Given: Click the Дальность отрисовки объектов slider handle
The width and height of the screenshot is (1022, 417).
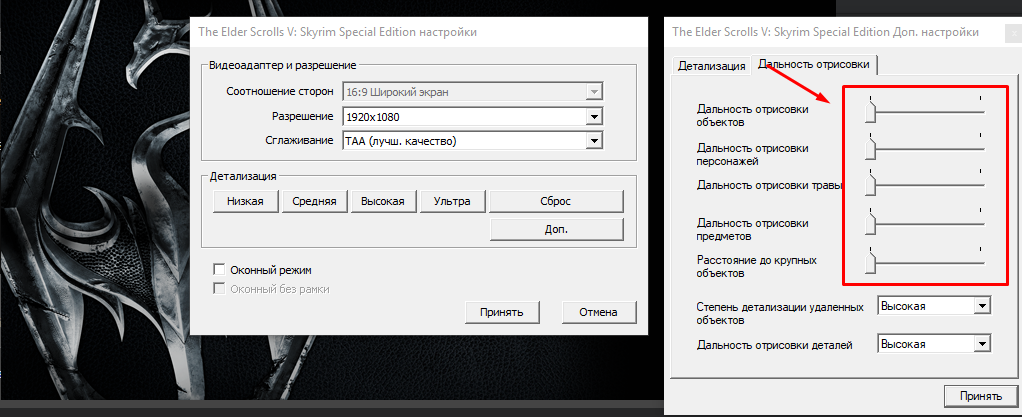Looking at the screenshot, I should point(870,113).
